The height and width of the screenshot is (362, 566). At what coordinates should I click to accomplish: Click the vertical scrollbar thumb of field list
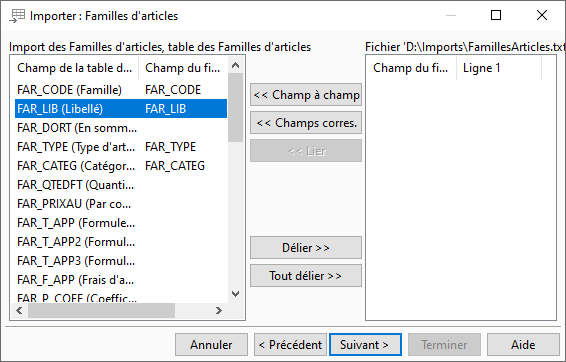[x=236, y=108]
